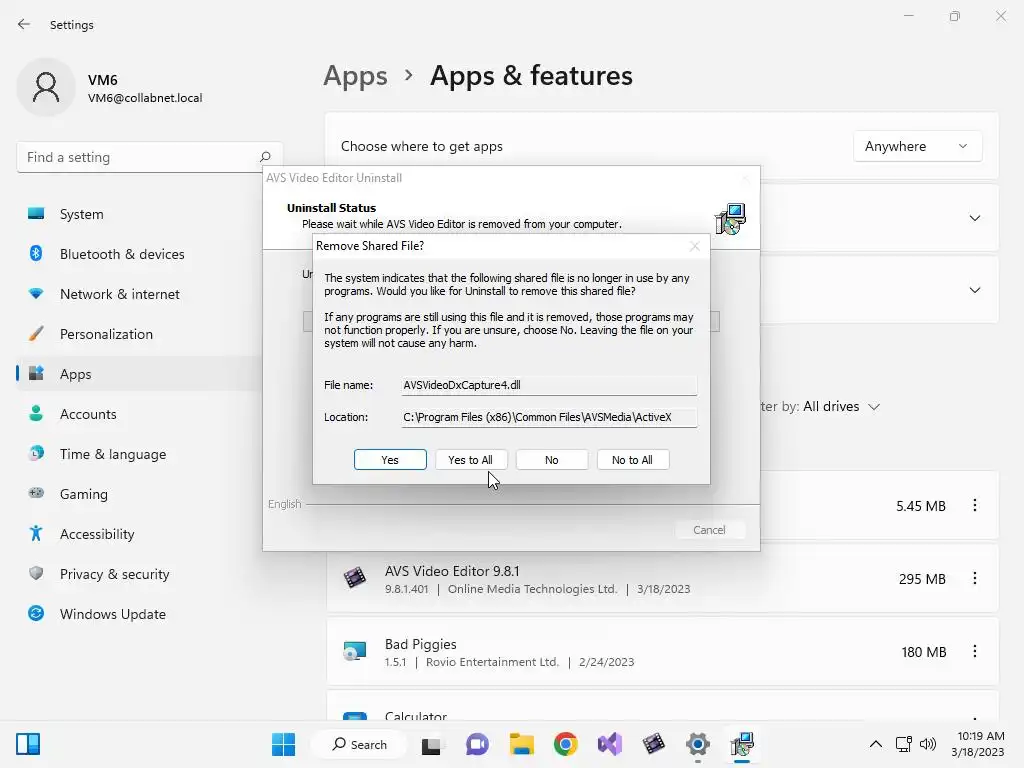
Task: Open Task View on taskbar
Action: pos(431,744)
